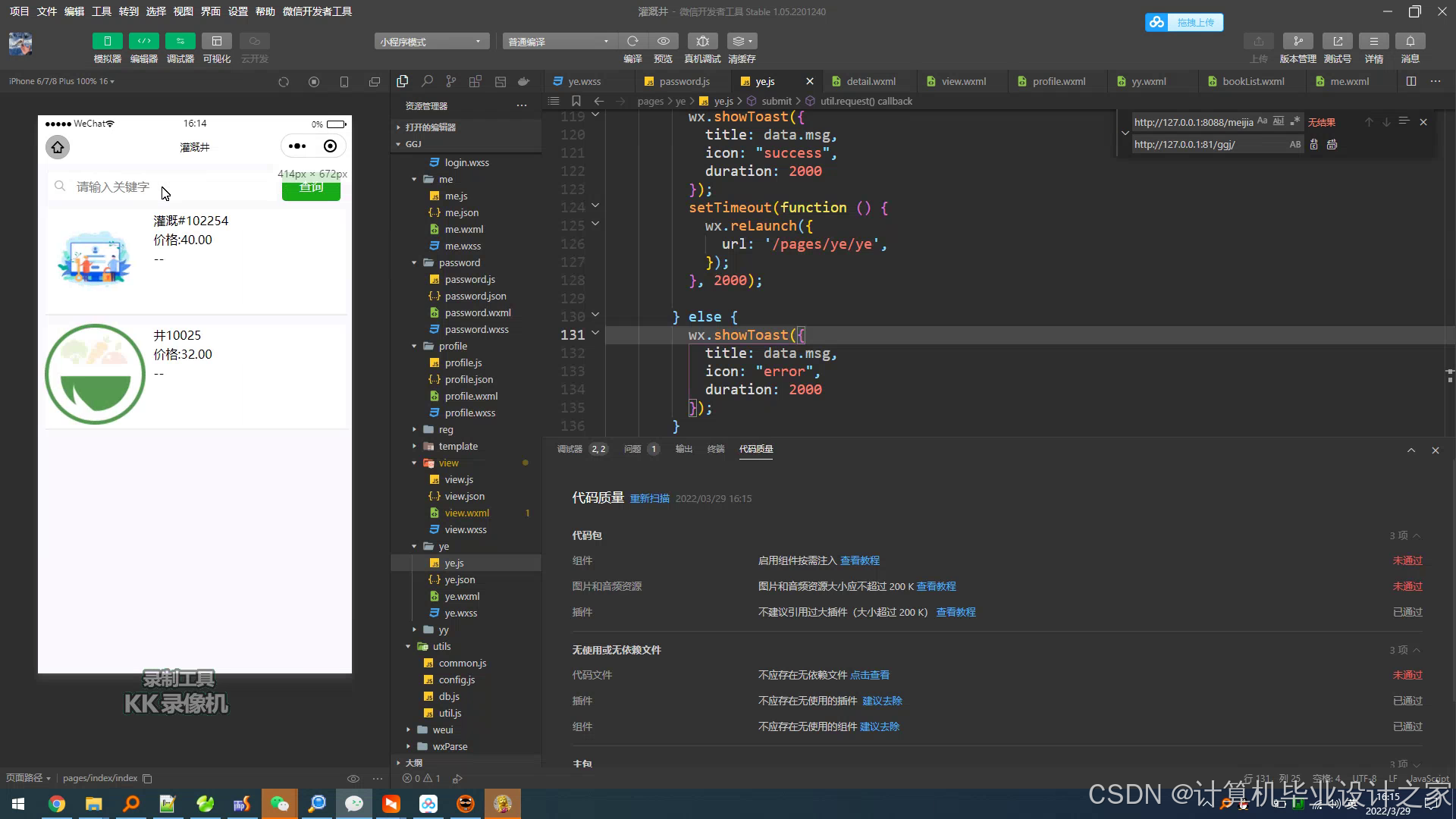Open the version management icon
The height and width of the screenshot is (819, 1456).
pos(1298,41)
